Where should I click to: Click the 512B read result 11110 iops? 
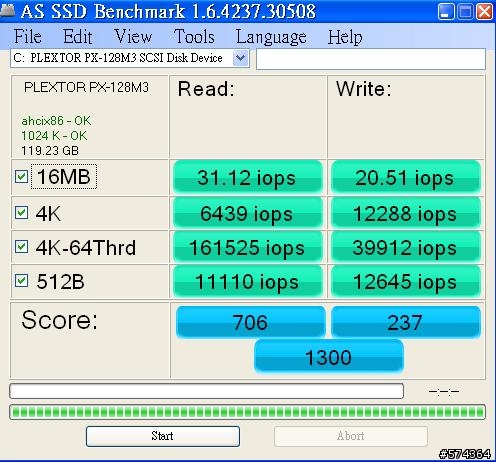tap(247, 282)
